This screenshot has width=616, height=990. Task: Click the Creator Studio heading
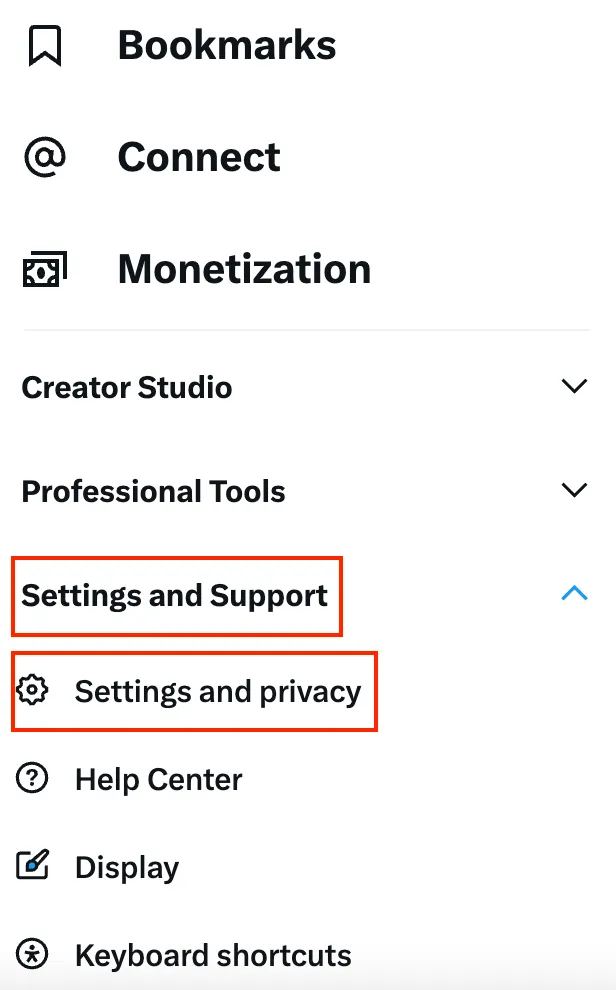pos(127,388)
